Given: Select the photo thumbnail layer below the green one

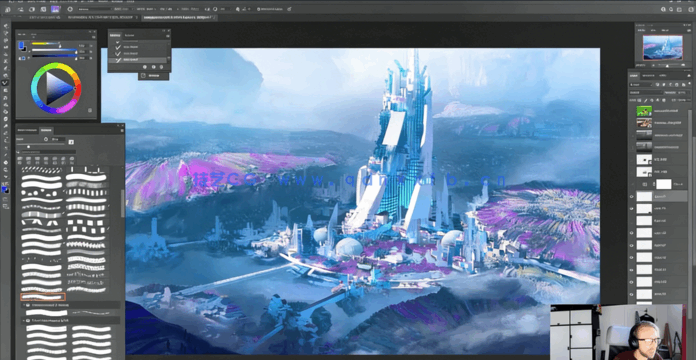Looking at the screenshot, I should coord(644,123).
